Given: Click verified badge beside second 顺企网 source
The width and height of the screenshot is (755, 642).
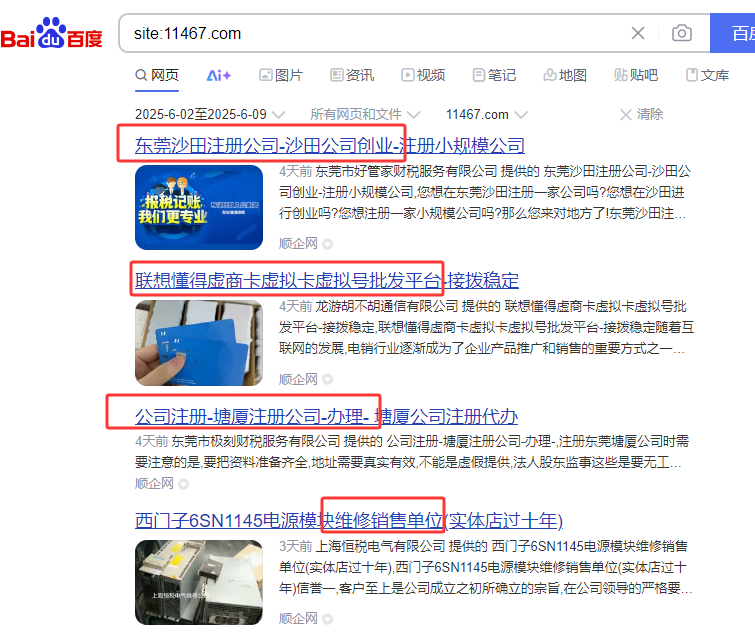Looking at the screenshot, I should click(327, 380).
